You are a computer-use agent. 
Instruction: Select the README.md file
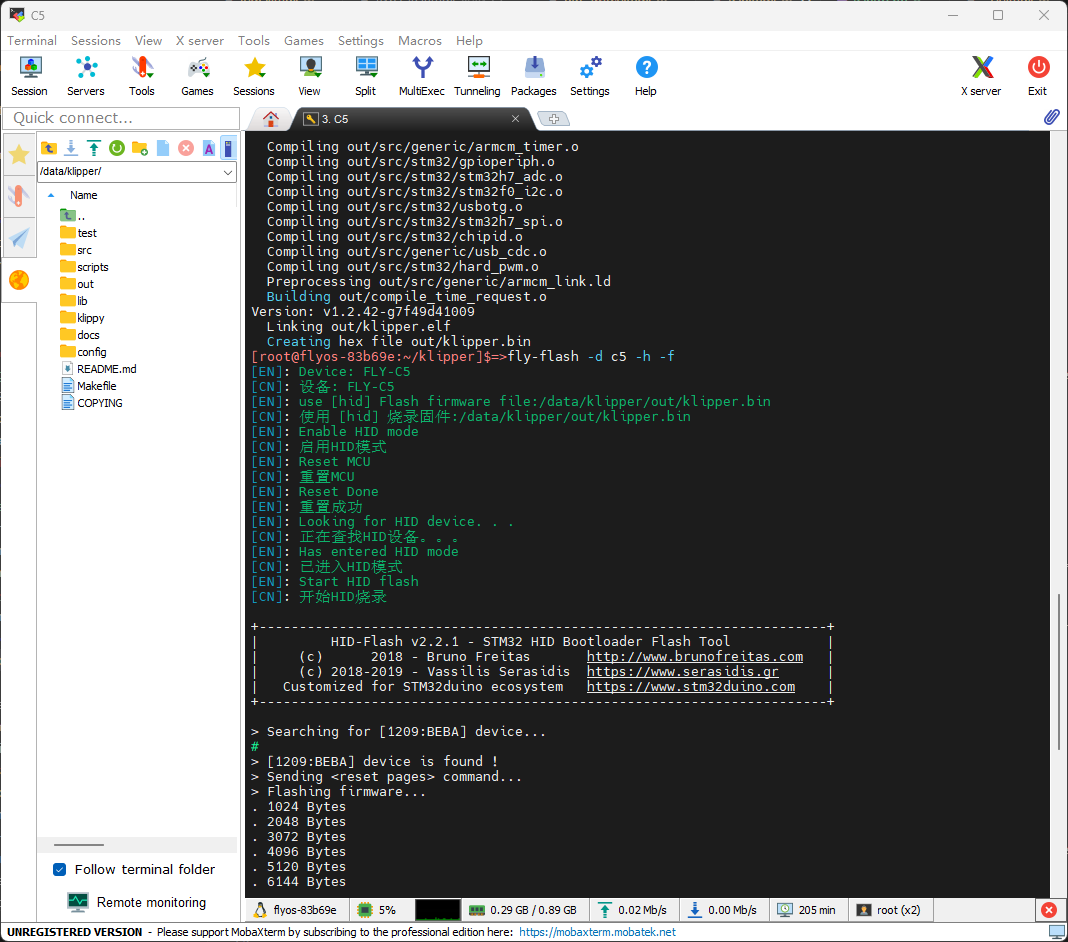(99, 368)
